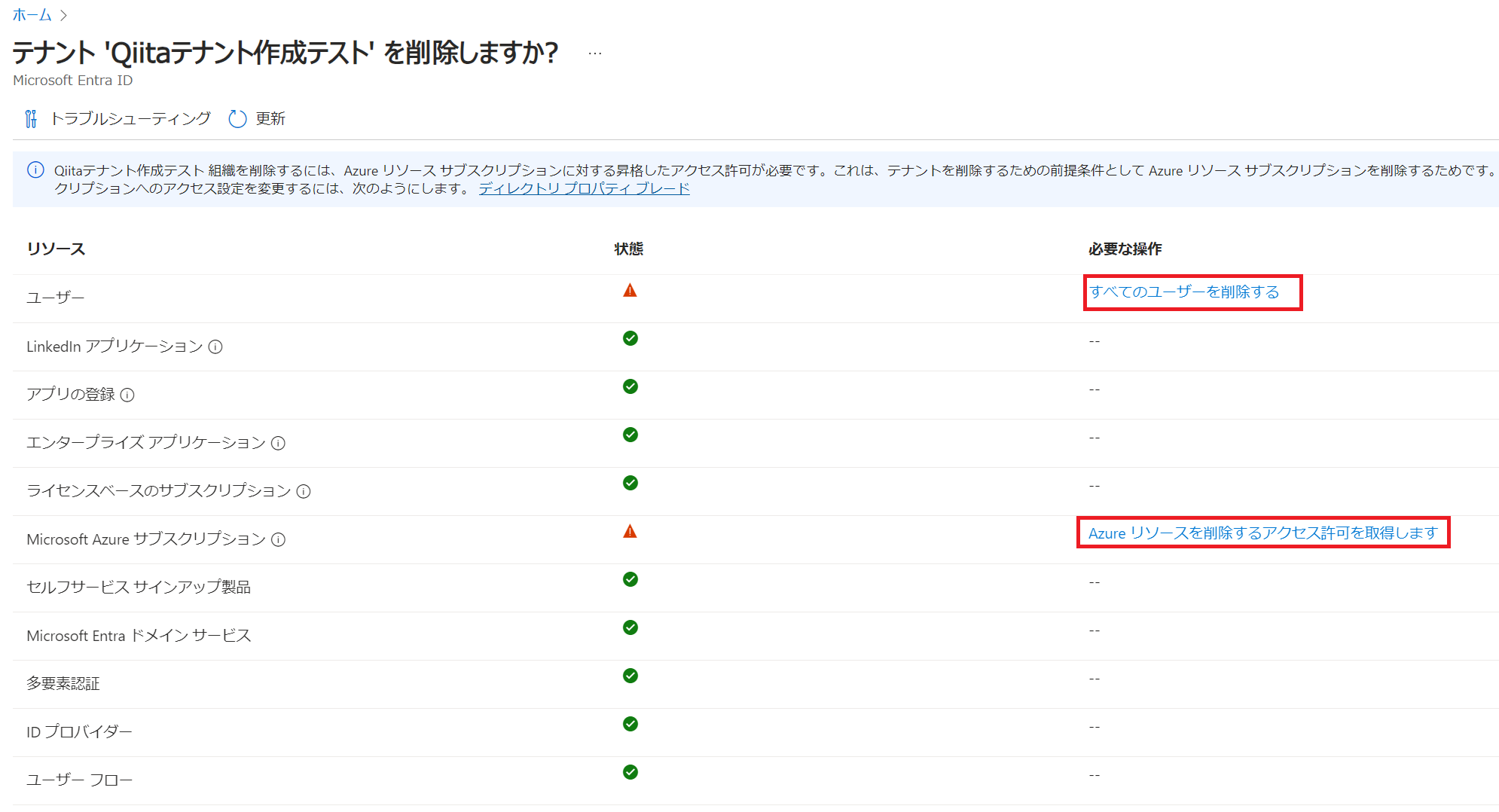This screenshot has height=812, width=1499.
Task: Click the ホーム breadcrumb link
Action: click(32, 15)
